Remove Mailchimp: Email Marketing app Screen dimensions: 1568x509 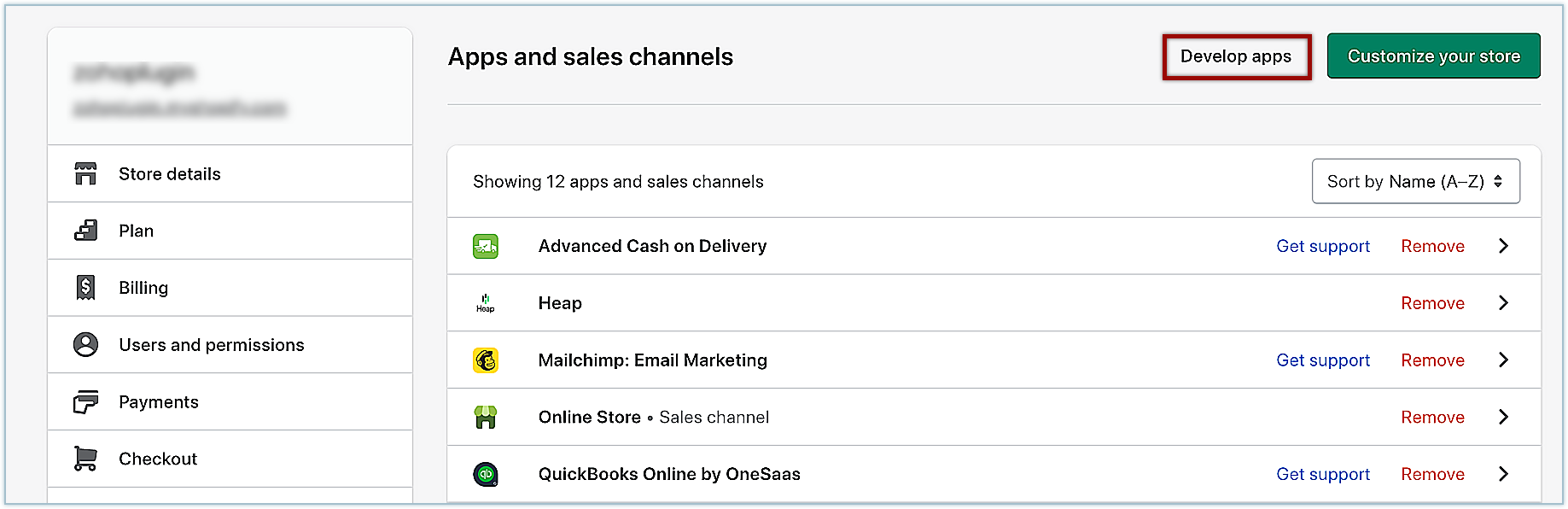(1432, 360)
